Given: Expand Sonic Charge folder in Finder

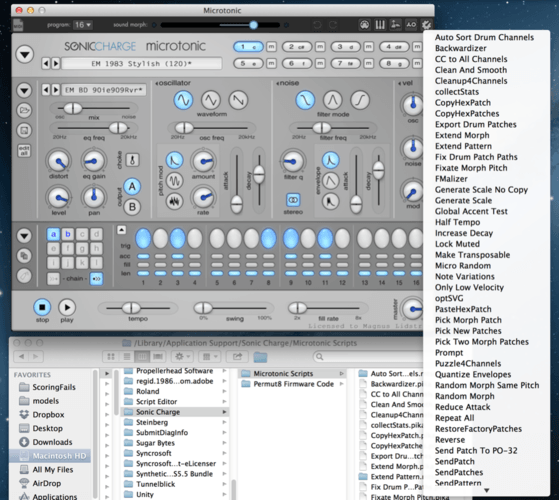Looking at the screenshot, I should (x=225, y=412).
